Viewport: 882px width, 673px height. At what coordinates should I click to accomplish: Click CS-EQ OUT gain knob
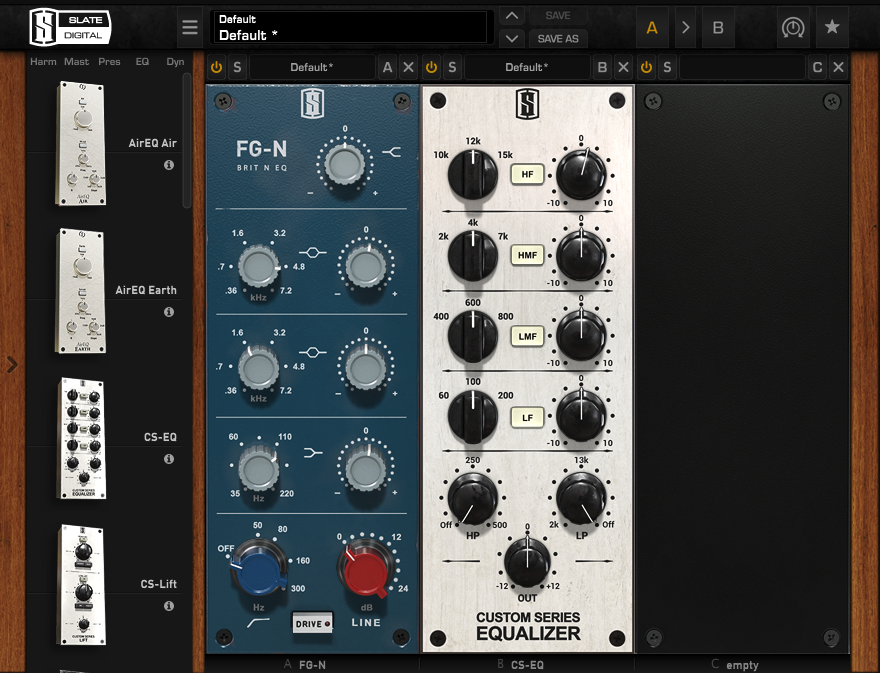[527, 563]
